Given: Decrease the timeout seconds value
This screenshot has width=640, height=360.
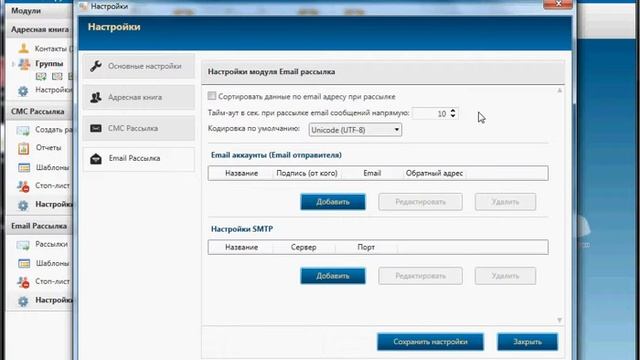Looking at the screenshot, I should point(453,116).
